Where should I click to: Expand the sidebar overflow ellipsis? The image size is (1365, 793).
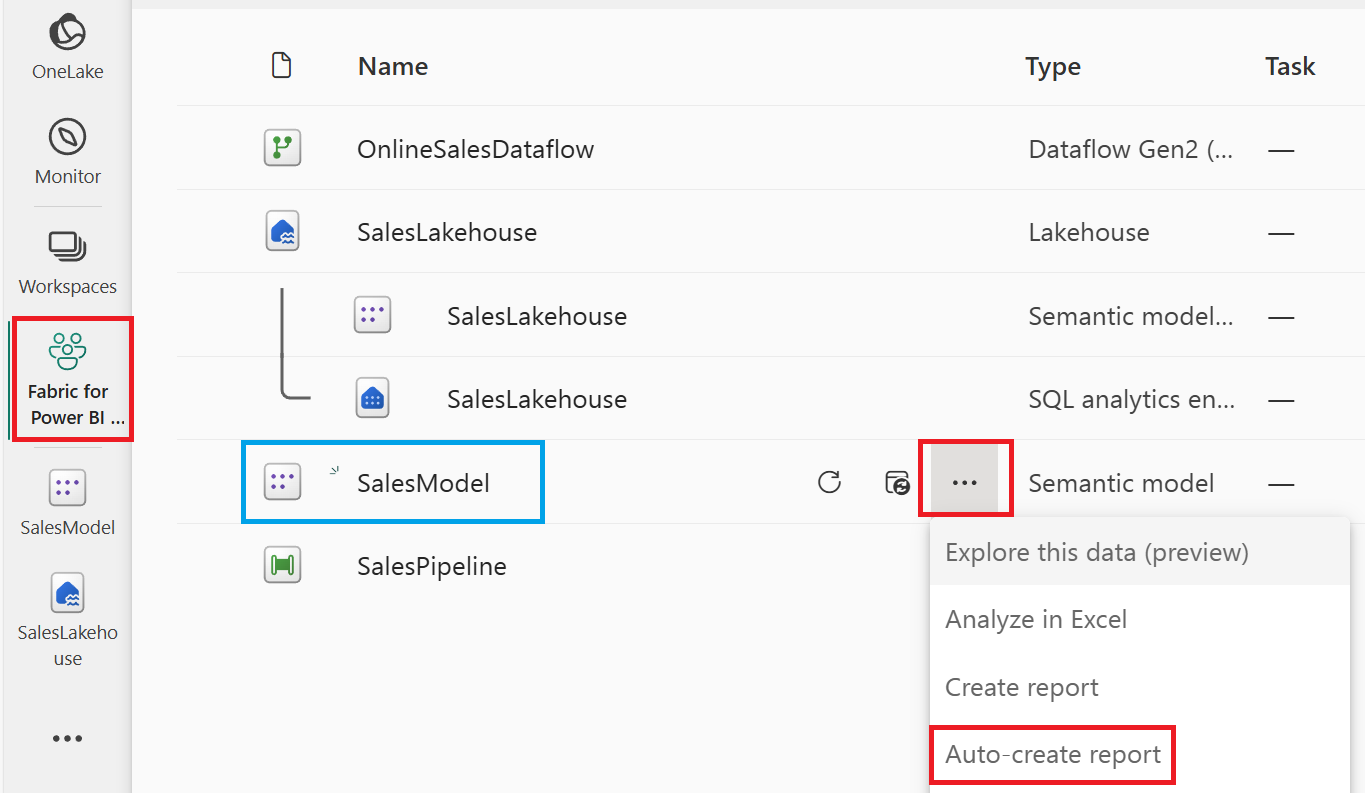pyautogui.click(x=67, y=738)
